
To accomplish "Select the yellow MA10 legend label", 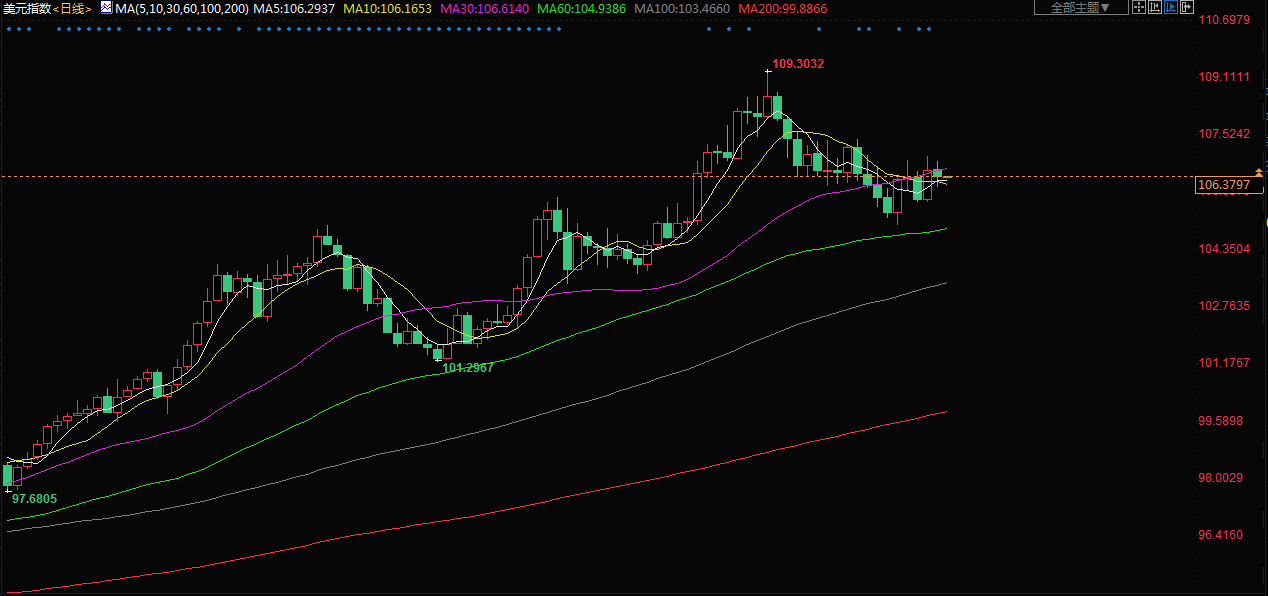I will pyautogui.click(x=387, y=8).
